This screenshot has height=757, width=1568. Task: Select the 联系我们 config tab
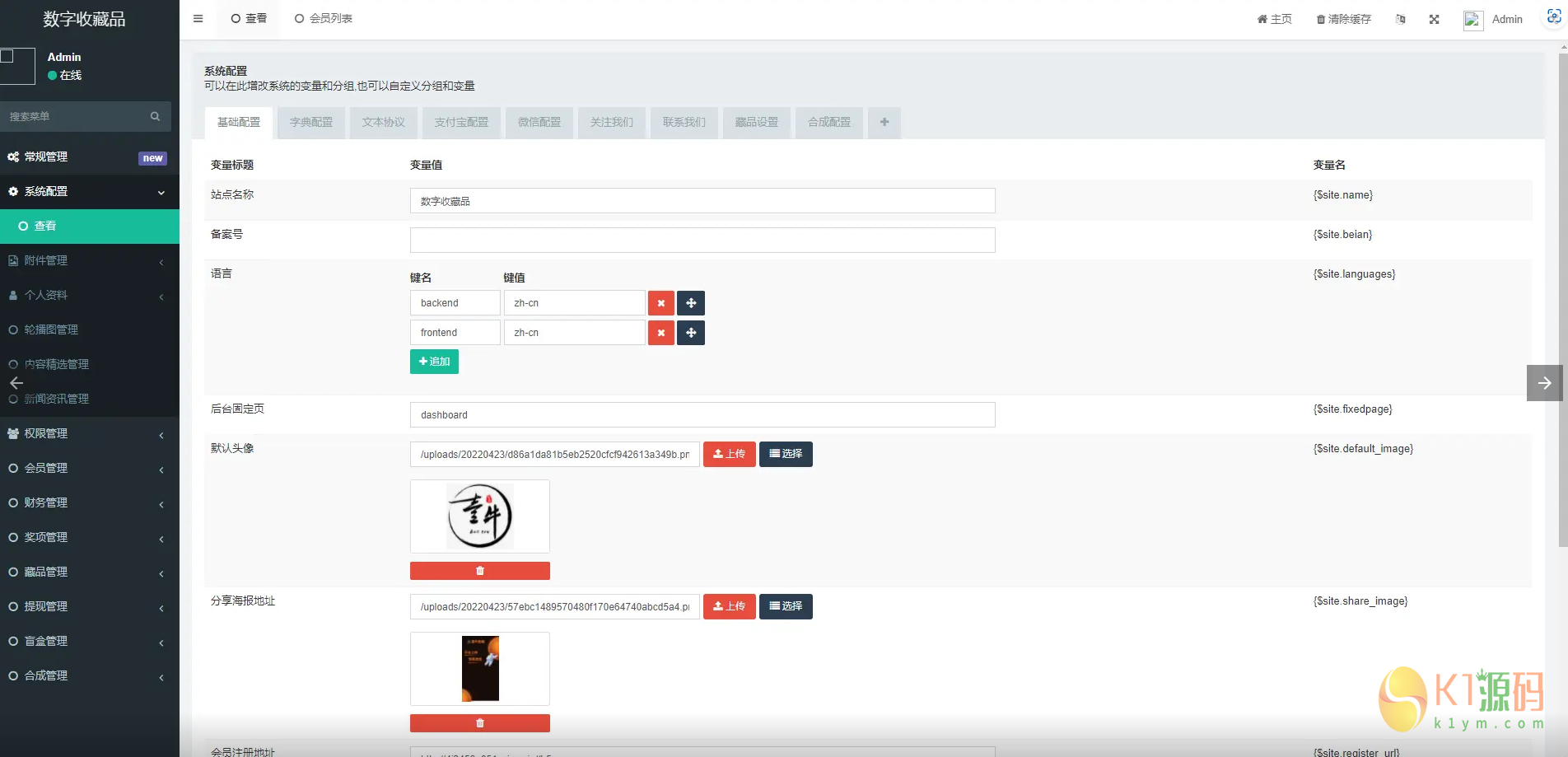point(684,123)
